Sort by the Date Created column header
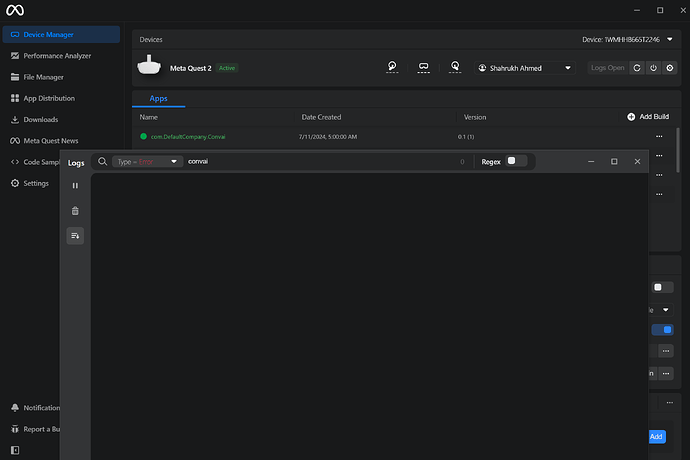Screen dimensions: 690x460 coord(321,117)
